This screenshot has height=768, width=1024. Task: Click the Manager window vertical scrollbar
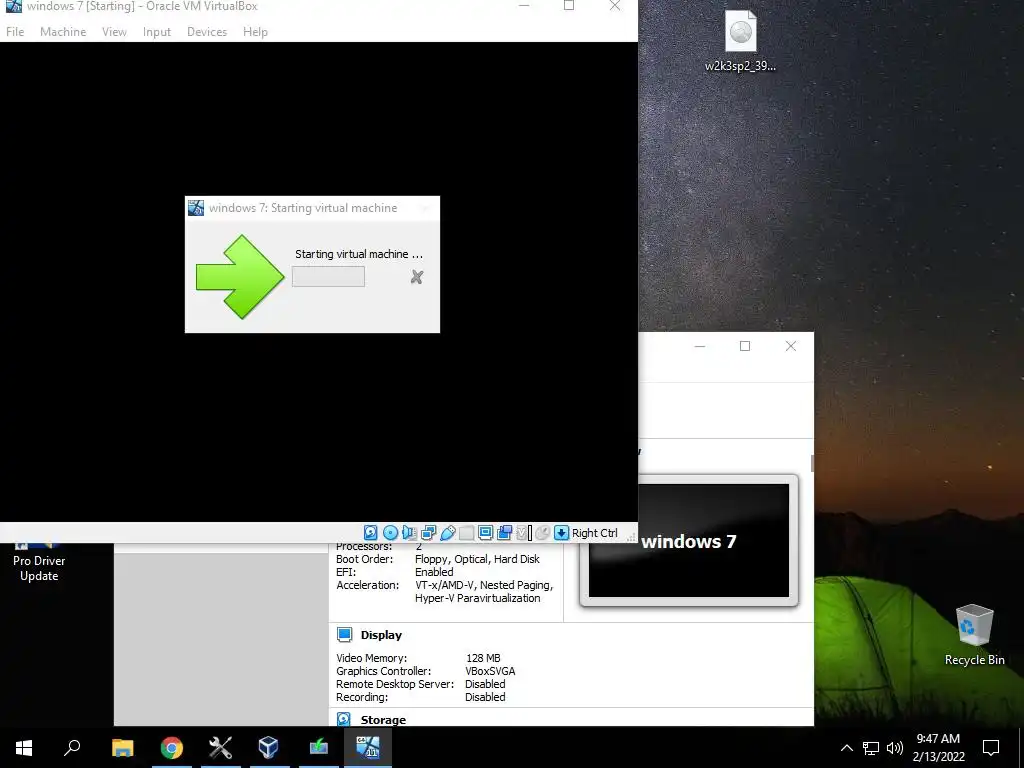812,463
